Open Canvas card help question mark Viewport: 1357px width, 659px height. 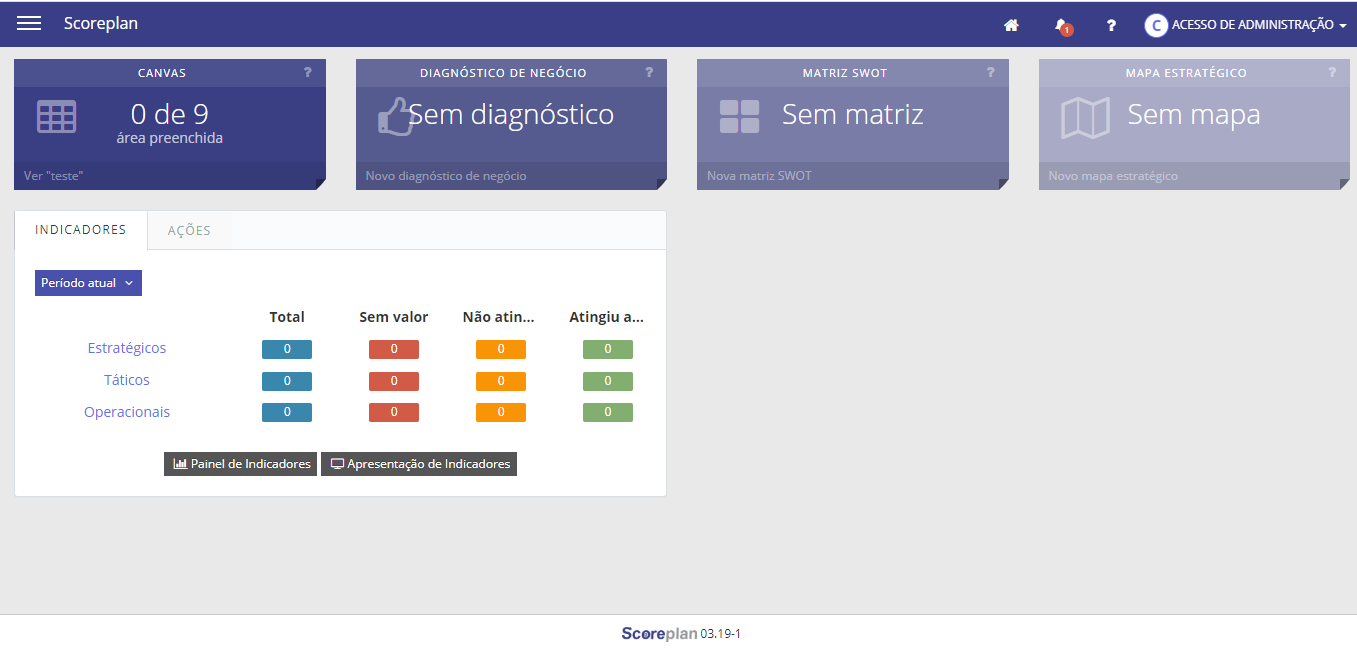click(x=308, y=72)
